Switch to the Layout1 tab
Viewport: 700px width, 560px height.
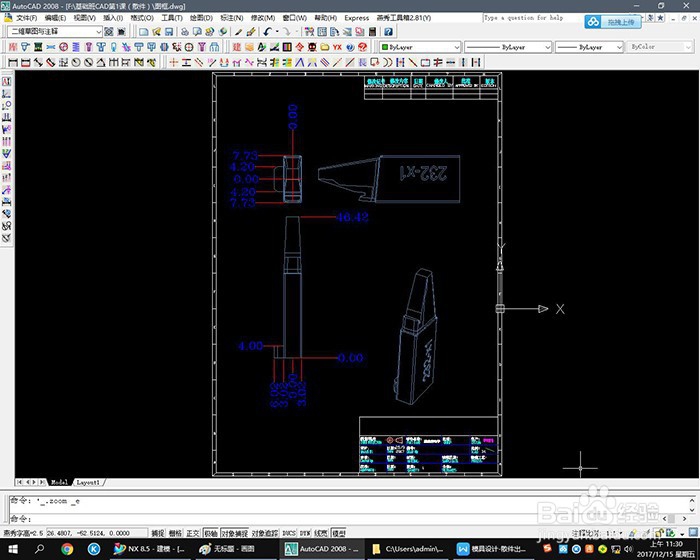[88, 482]
